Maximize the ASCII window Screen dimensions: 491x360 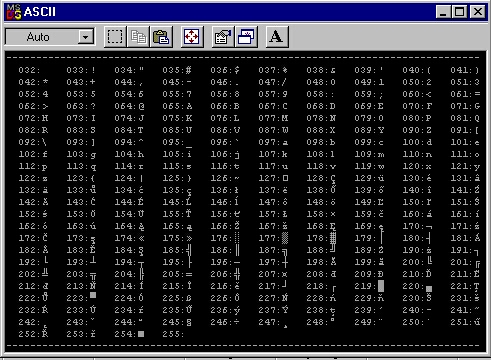459,12
